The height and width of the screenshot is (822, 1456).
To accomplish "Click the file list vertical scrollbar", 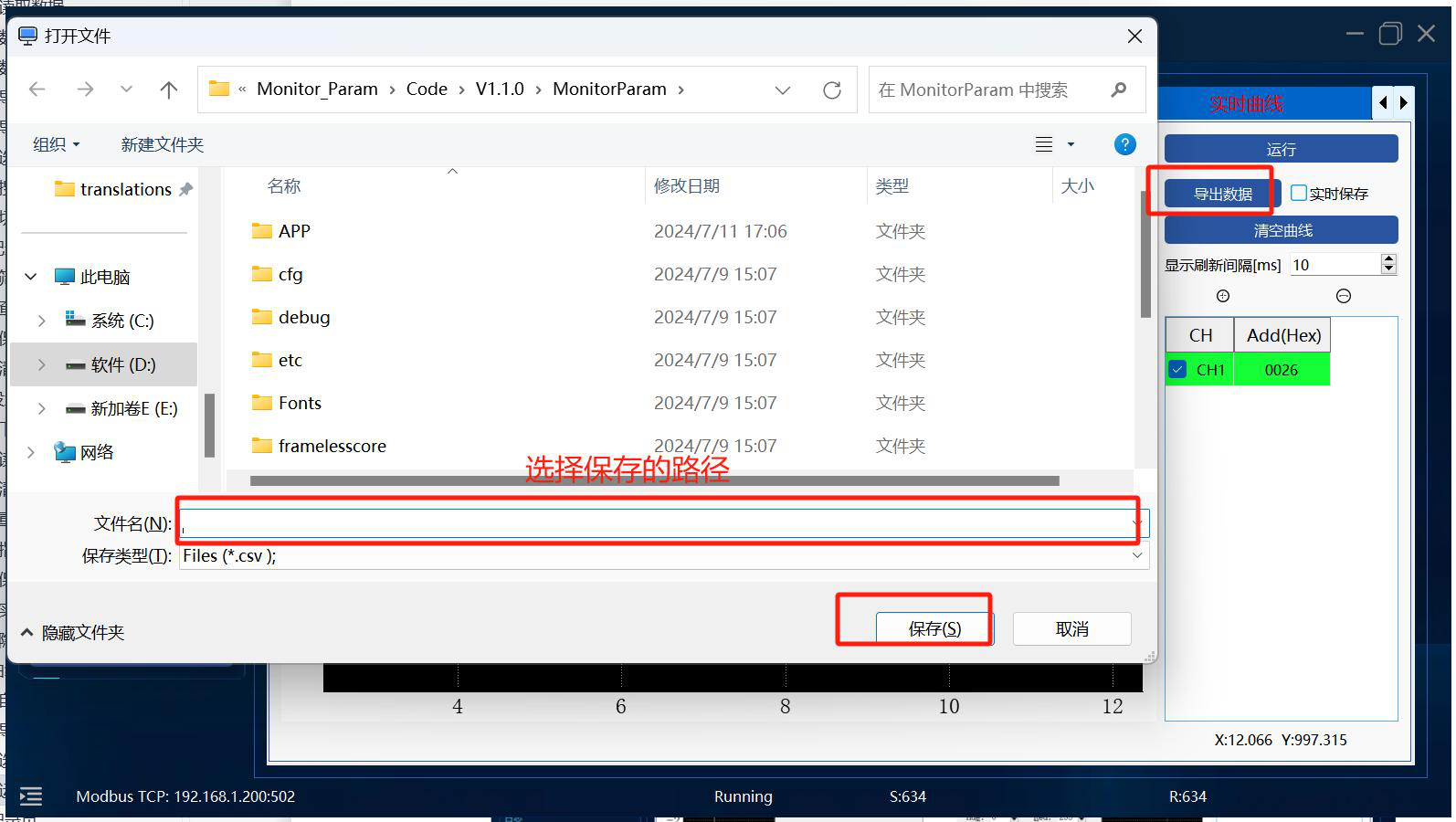I will [1145, 254].
